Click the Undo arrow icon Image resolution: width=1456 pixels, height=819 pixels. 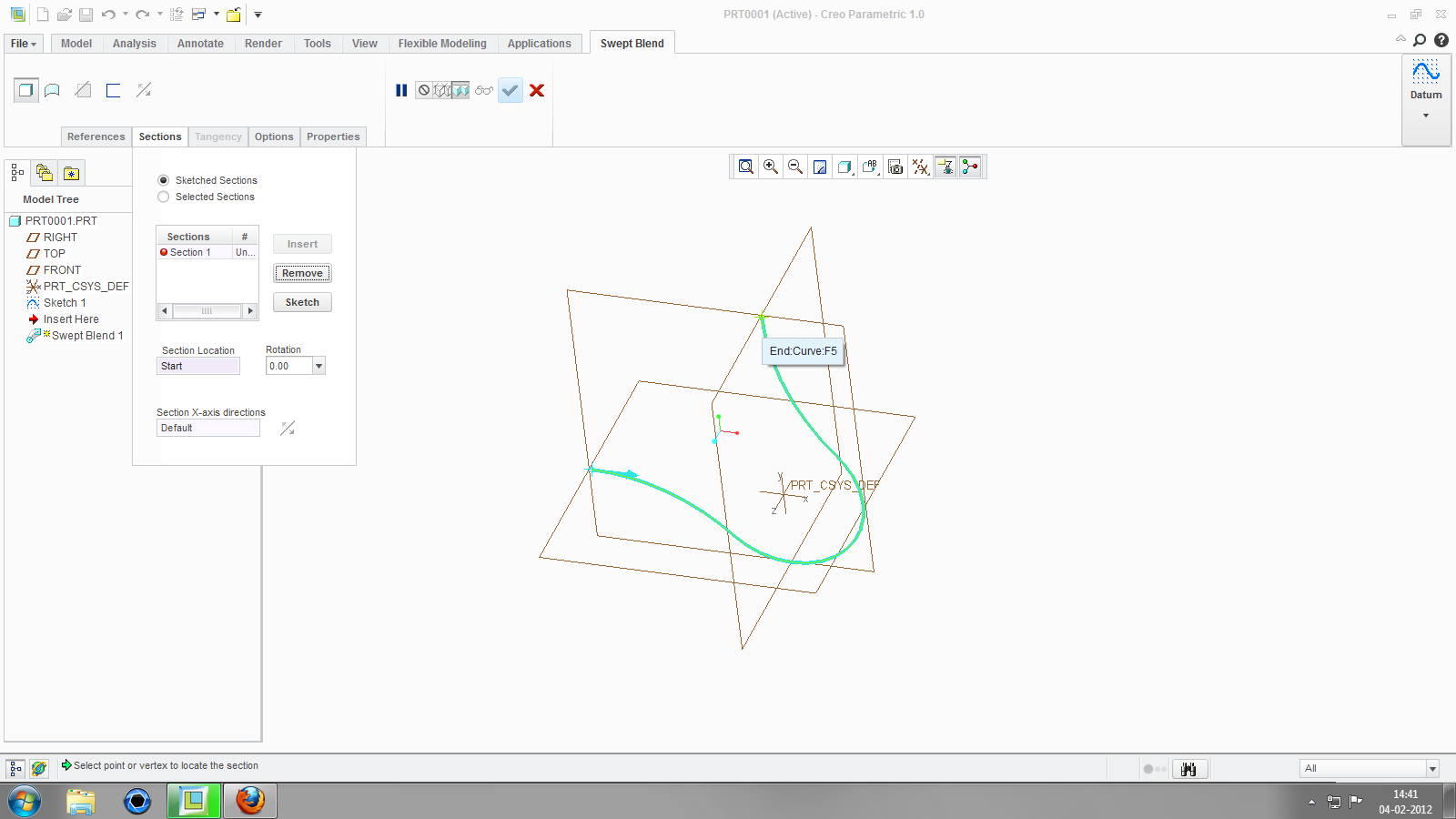coord(108,15)
